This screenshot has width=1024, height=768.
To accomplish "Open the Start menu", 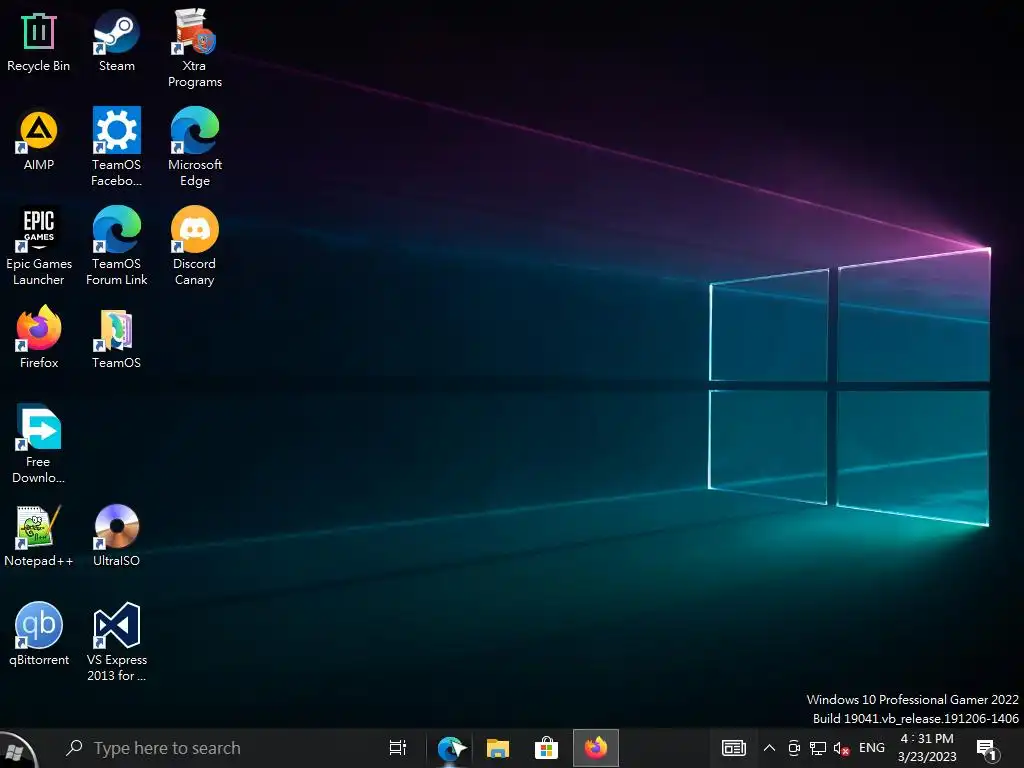I will pyautogui.click(x=17, y=749).
